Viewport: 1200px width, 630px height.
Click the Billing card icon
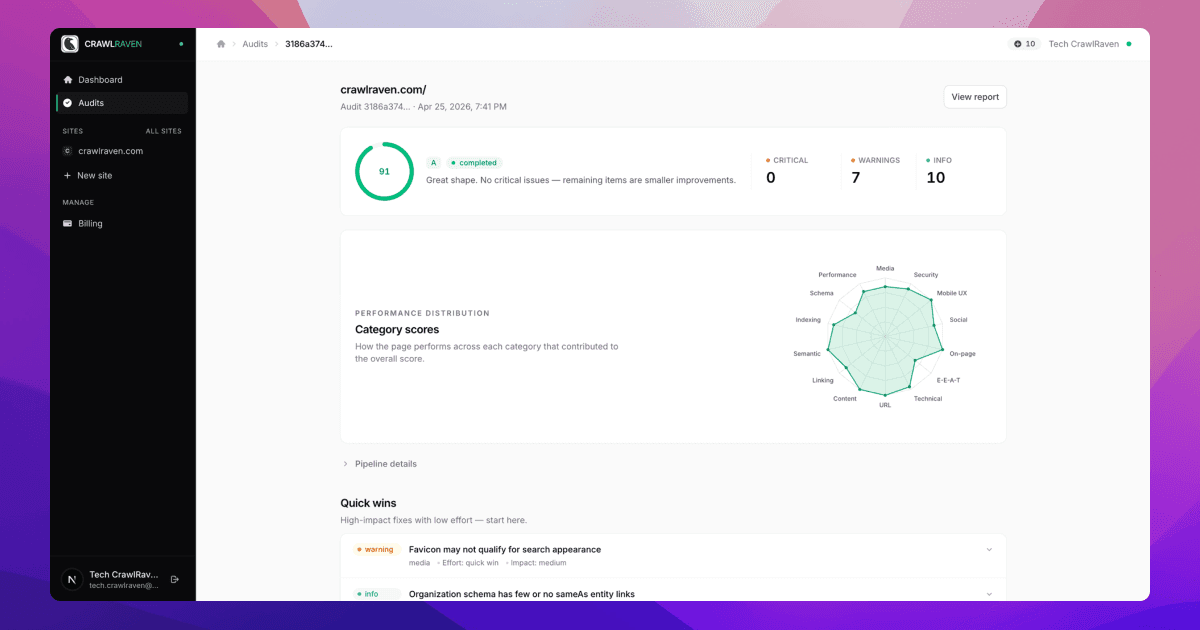click(68, 224)
